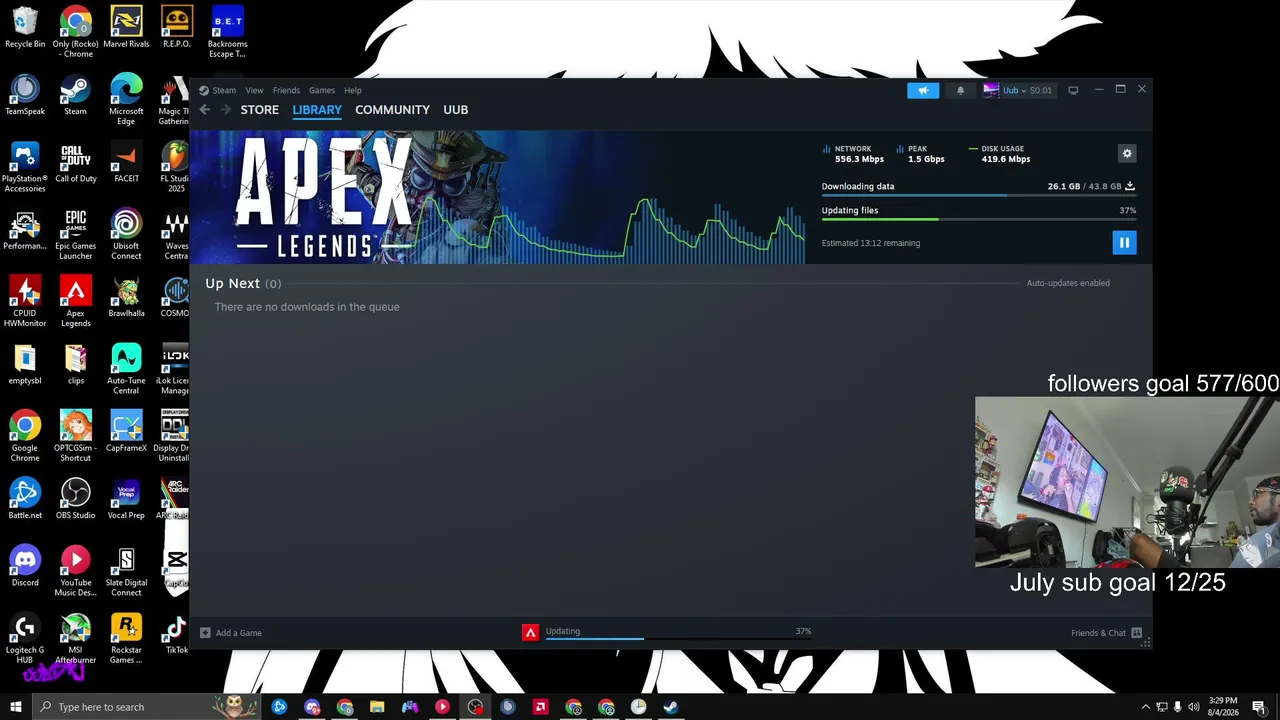Open the Help menu
The image size is (1280, 720).
pos(353,90)
